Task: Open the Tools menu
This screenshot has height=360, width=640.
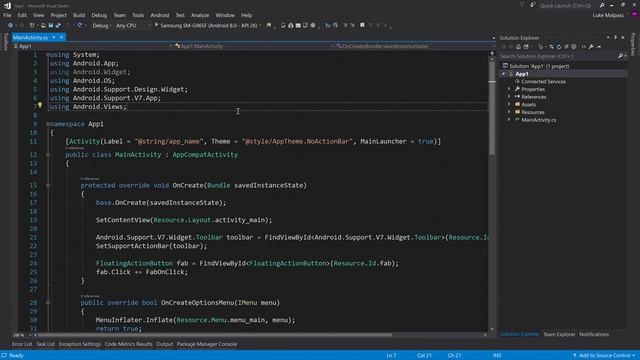Action: click(x=138, y=15)
